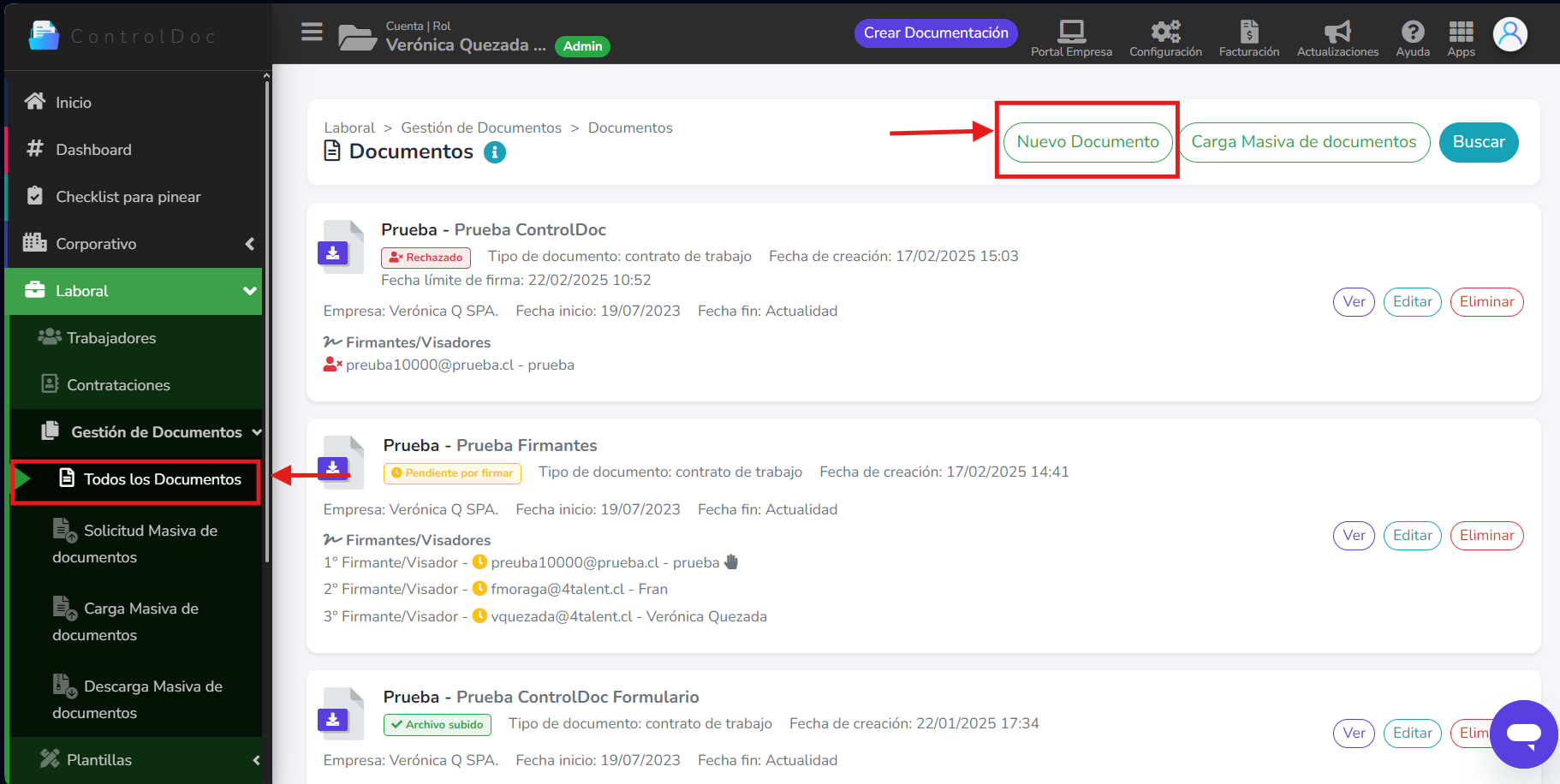Click Editar for Prueba ControlDoc
Screen dimensions: 1560x784
(x=1412, y=301)
